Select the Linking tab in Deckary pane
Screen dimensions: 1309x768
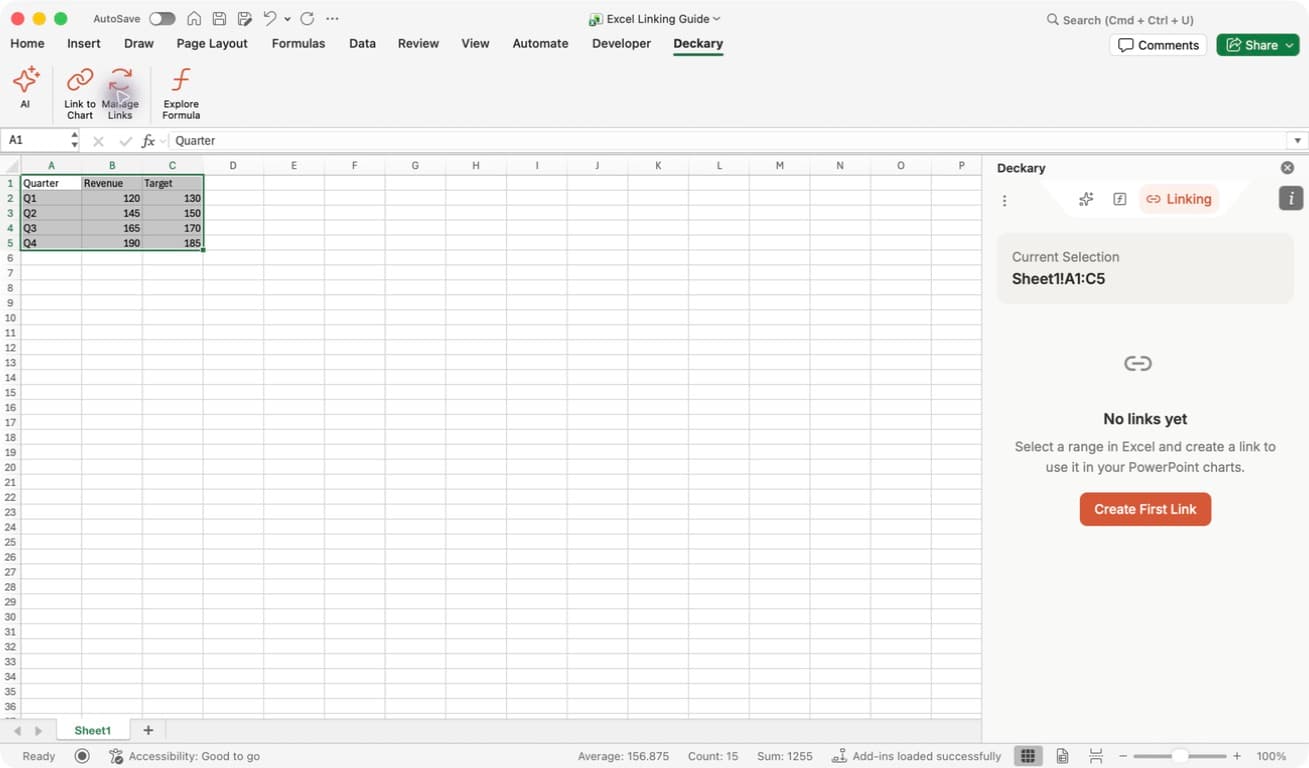[1179, 199]
